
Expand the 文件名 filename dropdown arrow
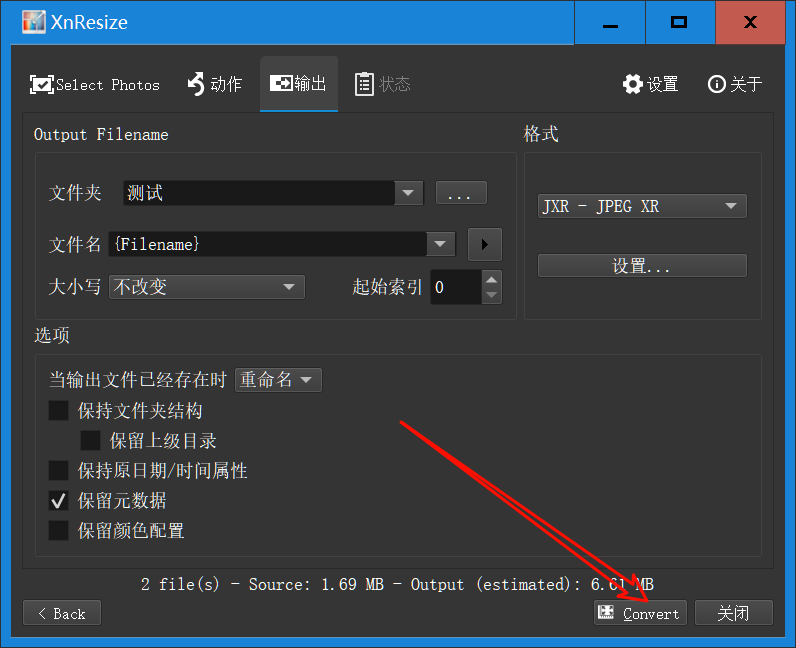pyautogui.click(x=441, y=244)
